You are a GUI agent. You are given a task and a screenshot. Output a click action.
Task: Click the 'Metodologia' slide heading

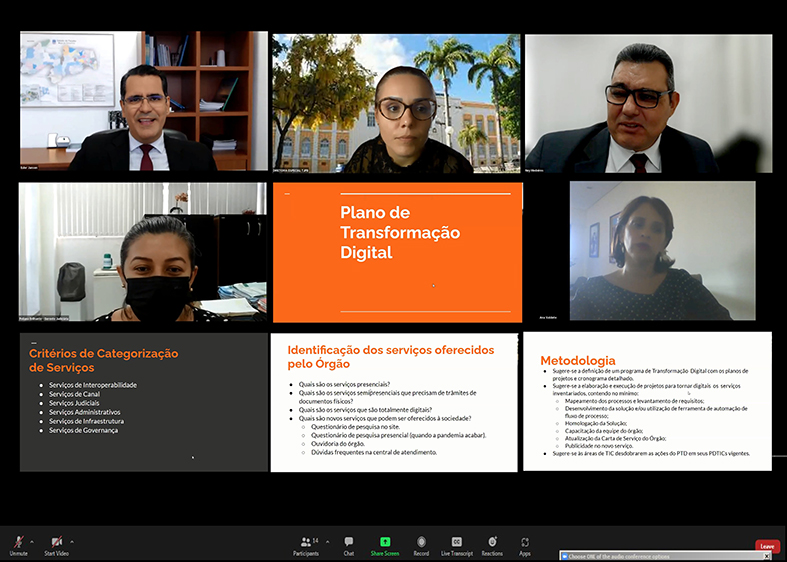578,360
